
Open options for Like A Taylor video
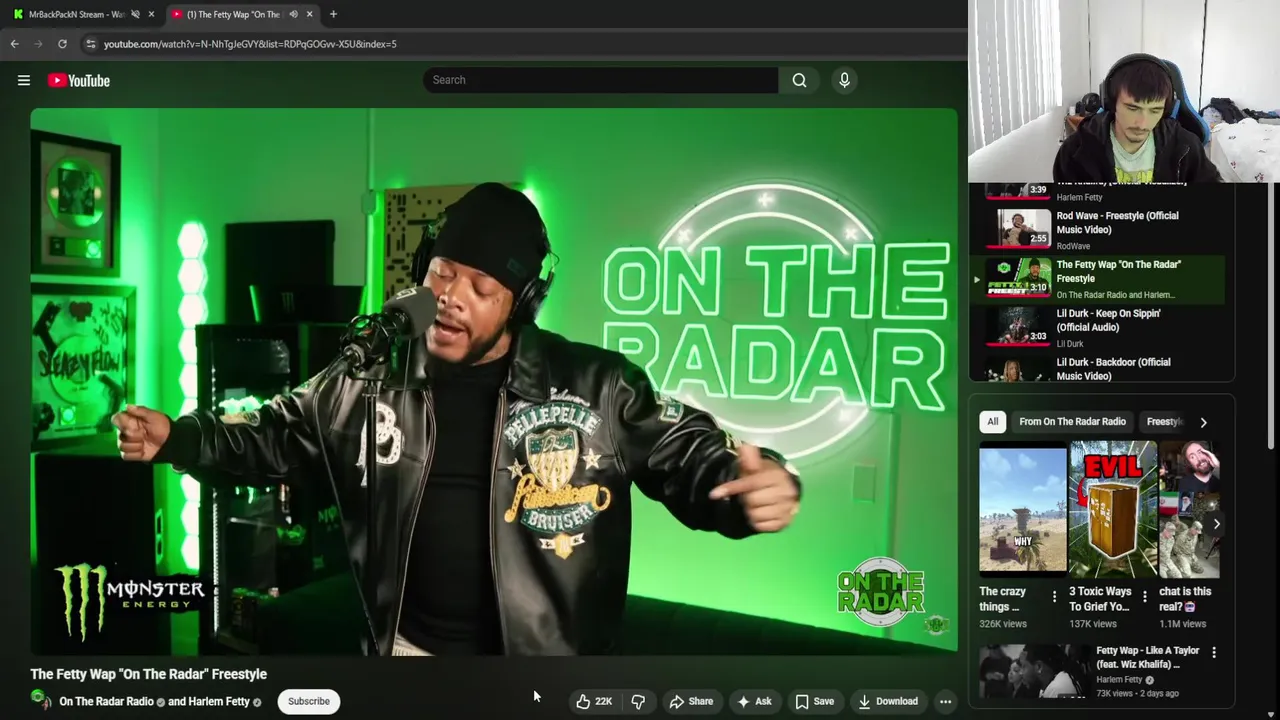(1214, 652)
